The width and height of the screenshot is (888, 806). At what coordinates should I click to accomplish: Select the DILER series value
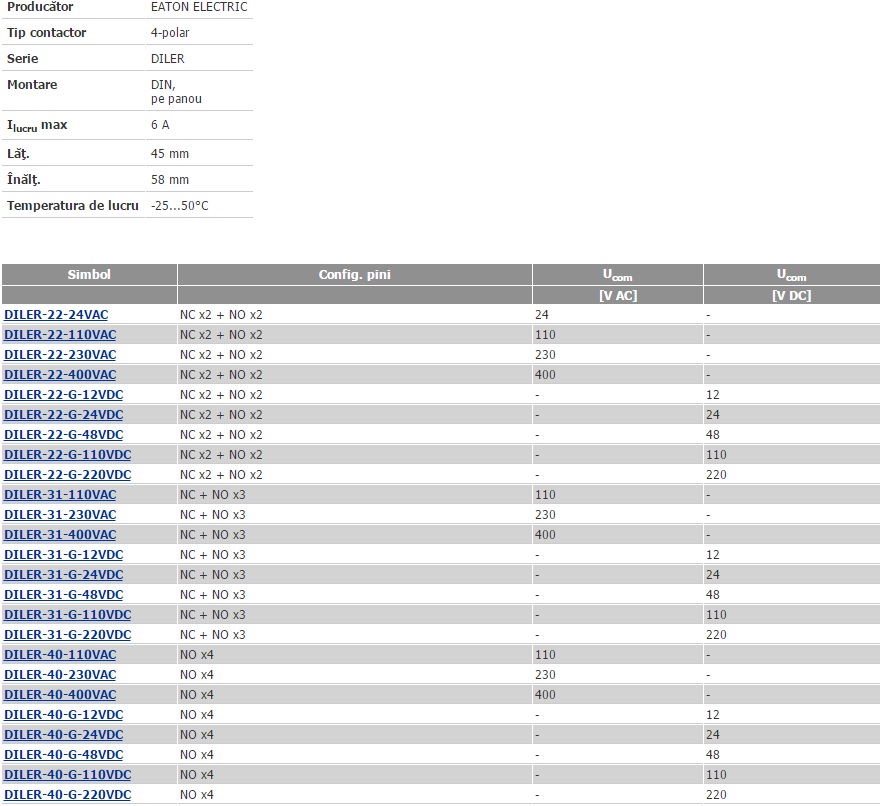168,59
